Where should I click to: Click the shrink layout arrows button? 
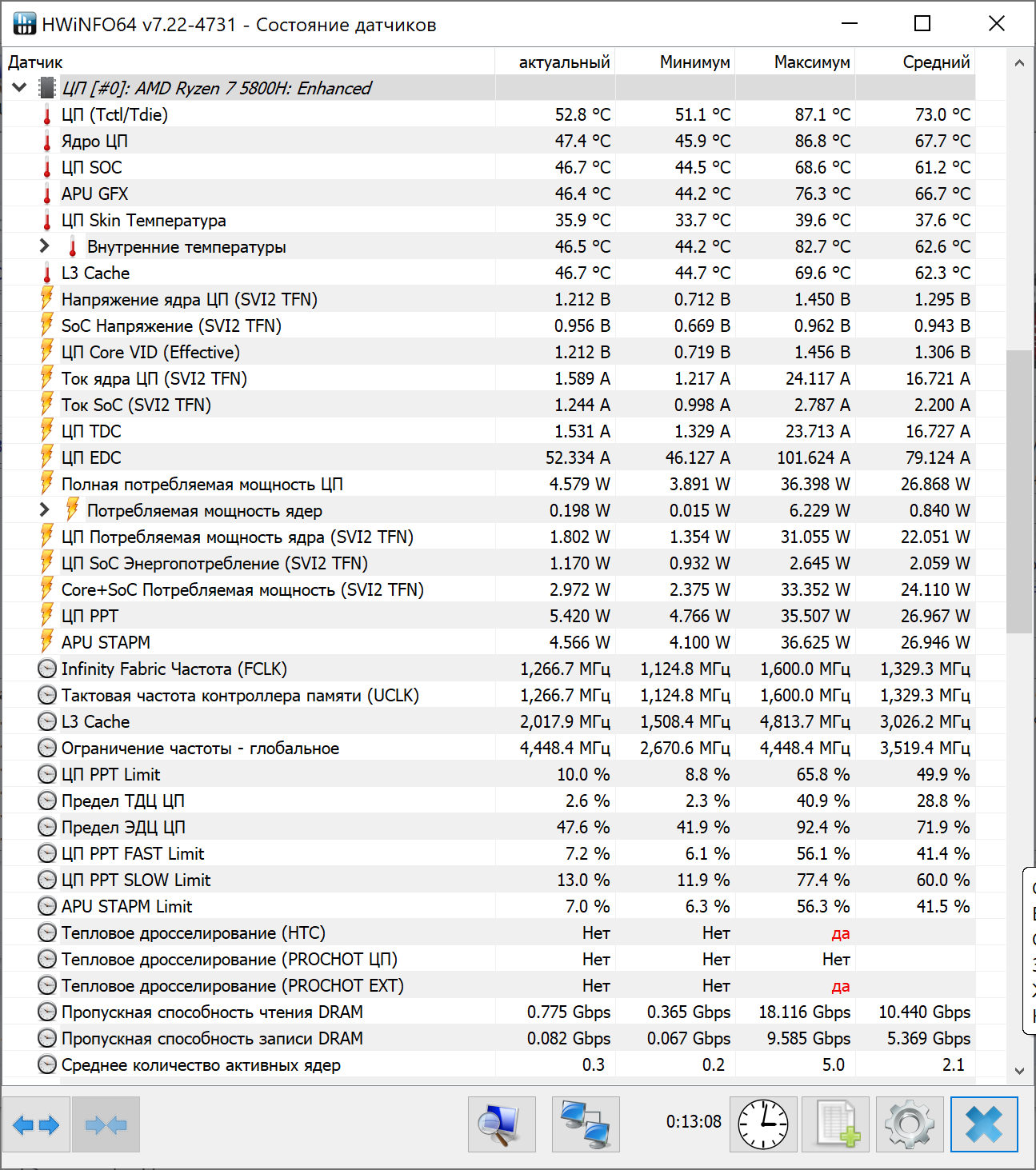click(x=106, y=1125)
